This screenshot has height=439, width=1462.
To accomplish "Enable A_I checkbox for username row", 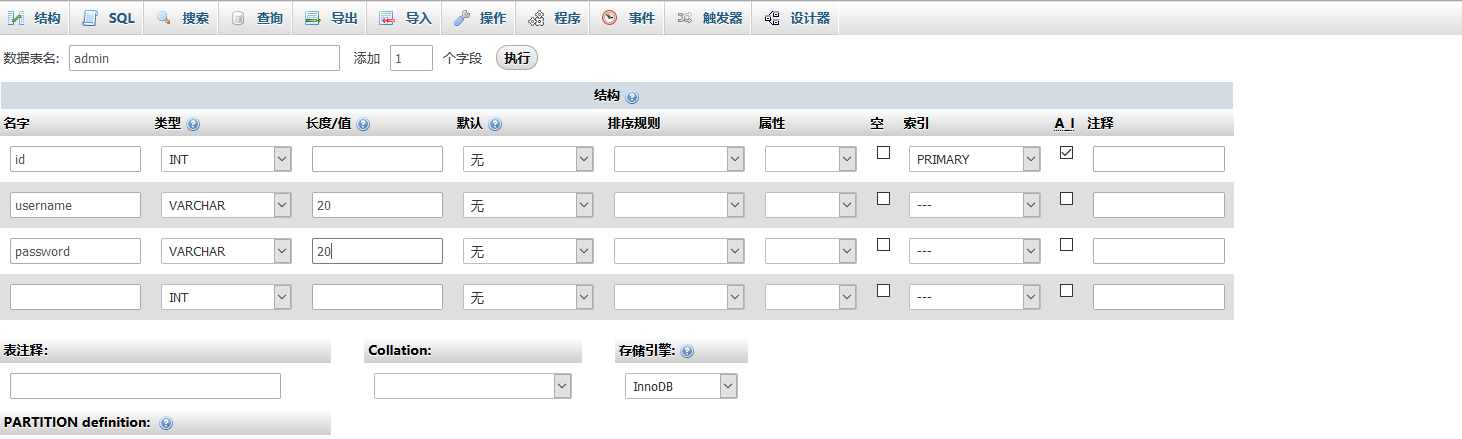I will [x=1066, y=199].
